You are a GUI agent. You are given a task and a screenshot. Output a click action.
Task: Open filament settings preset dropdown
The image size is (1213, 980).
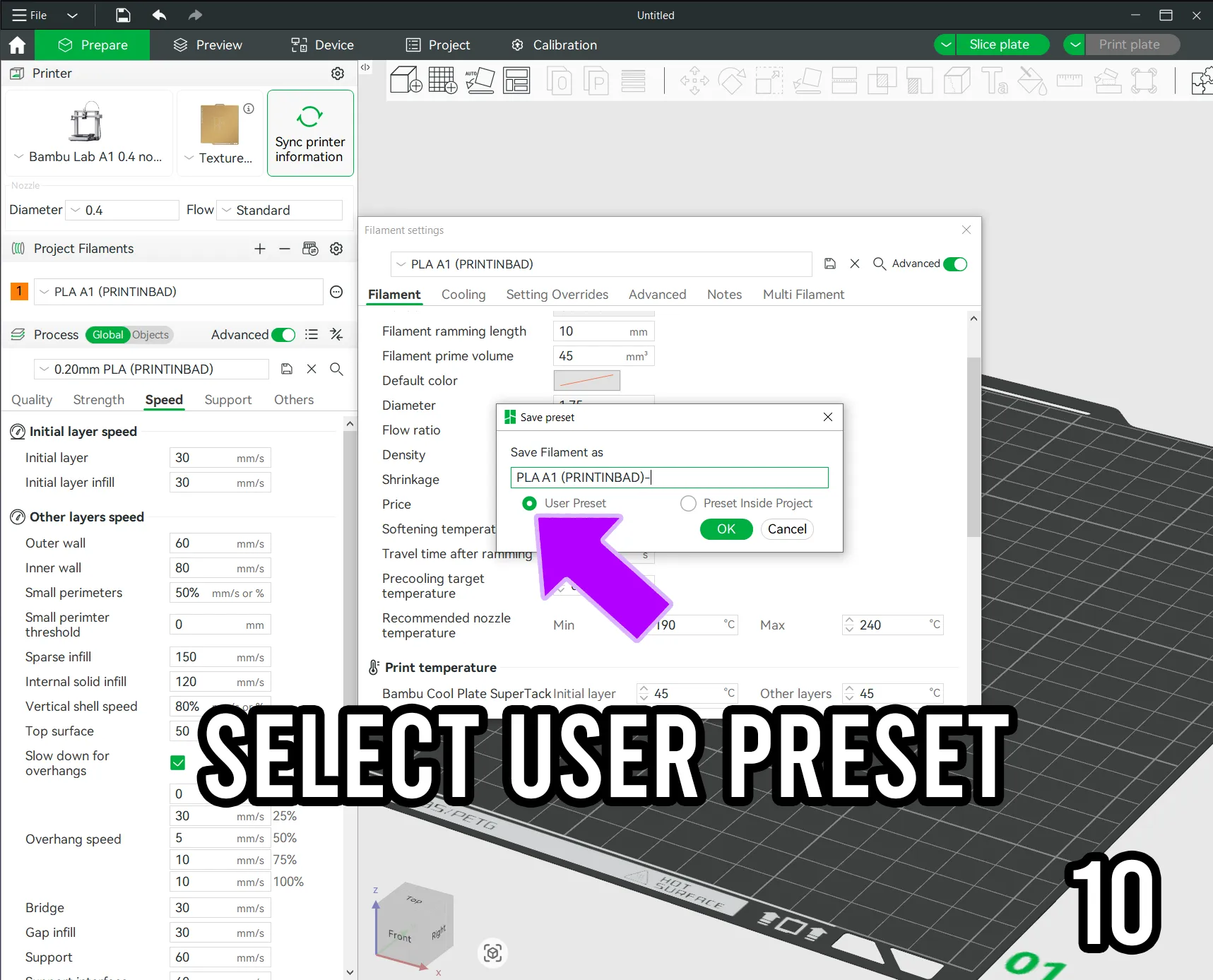click(601, 264)
